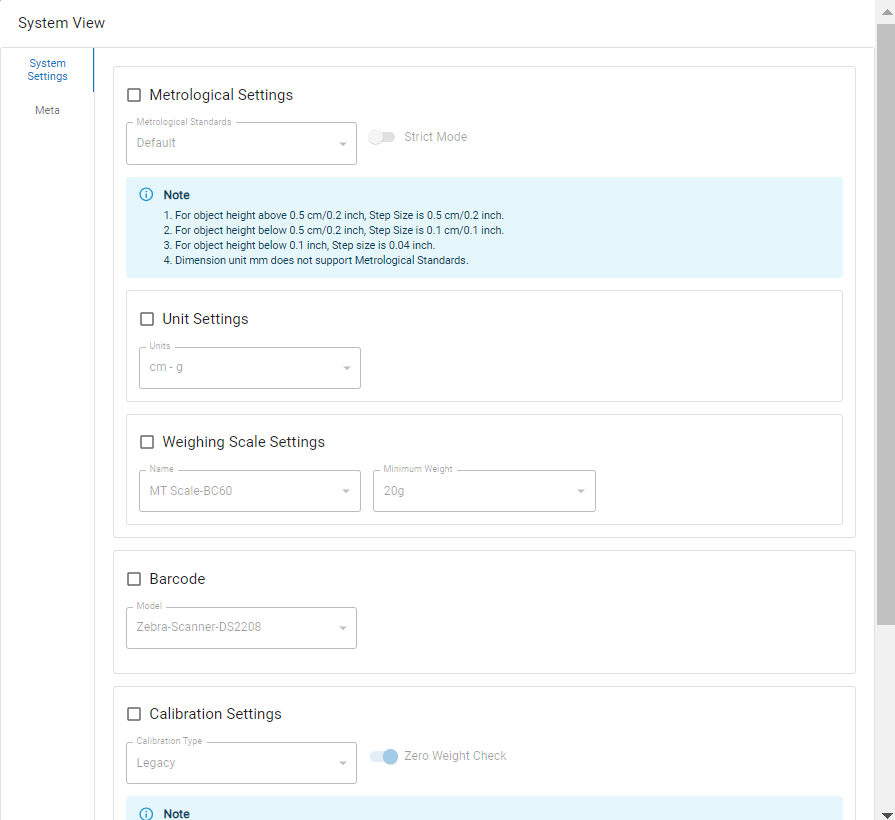Click the Weighing Scale Settings label

point(243,442)
